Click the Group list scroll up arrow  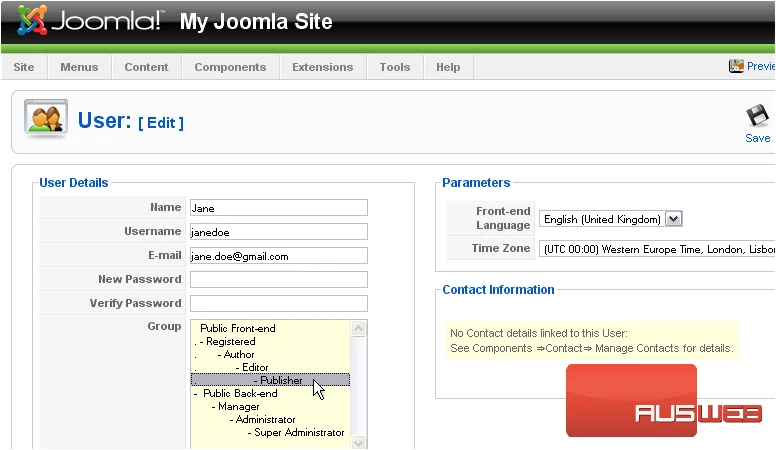point(358,328)
